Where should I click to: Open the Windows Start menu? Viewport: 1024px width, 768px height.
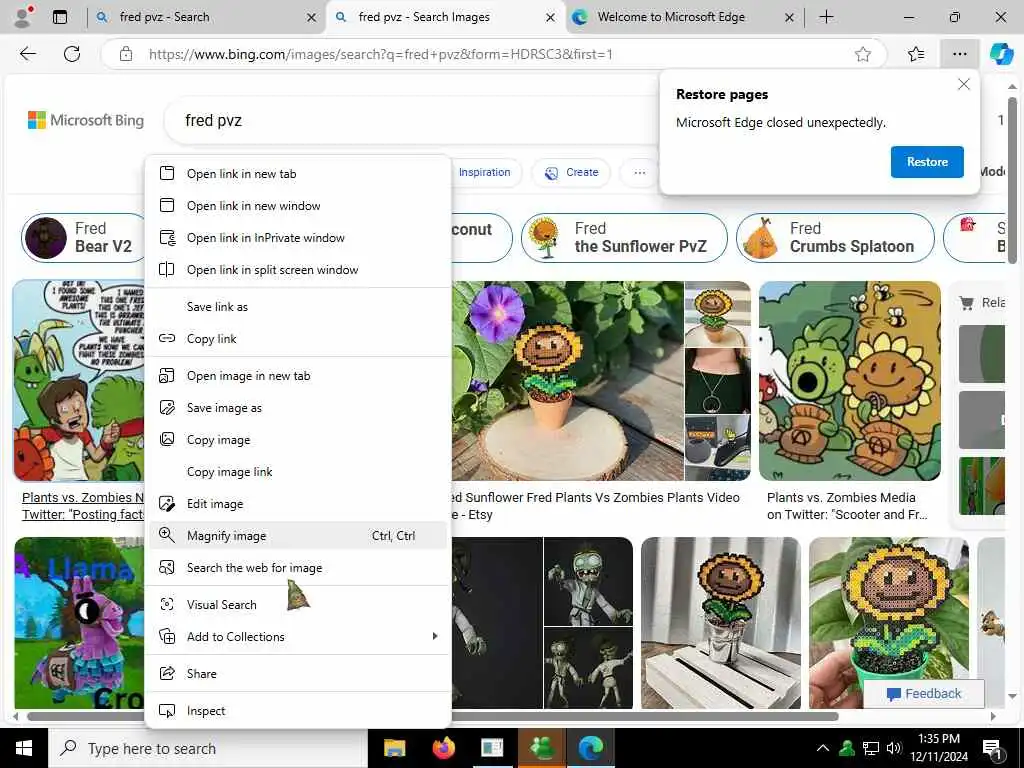click(x=24, y=748)
